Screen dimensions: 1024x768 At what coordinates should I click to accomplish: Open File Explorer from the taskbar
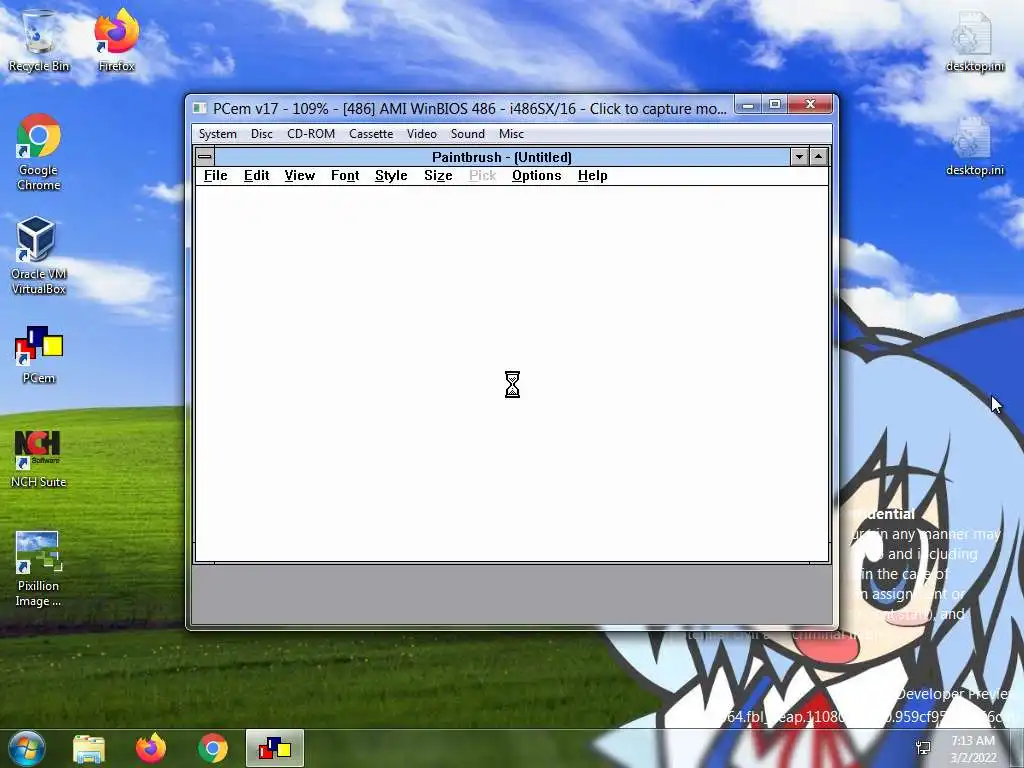click(x=89, y=748)
